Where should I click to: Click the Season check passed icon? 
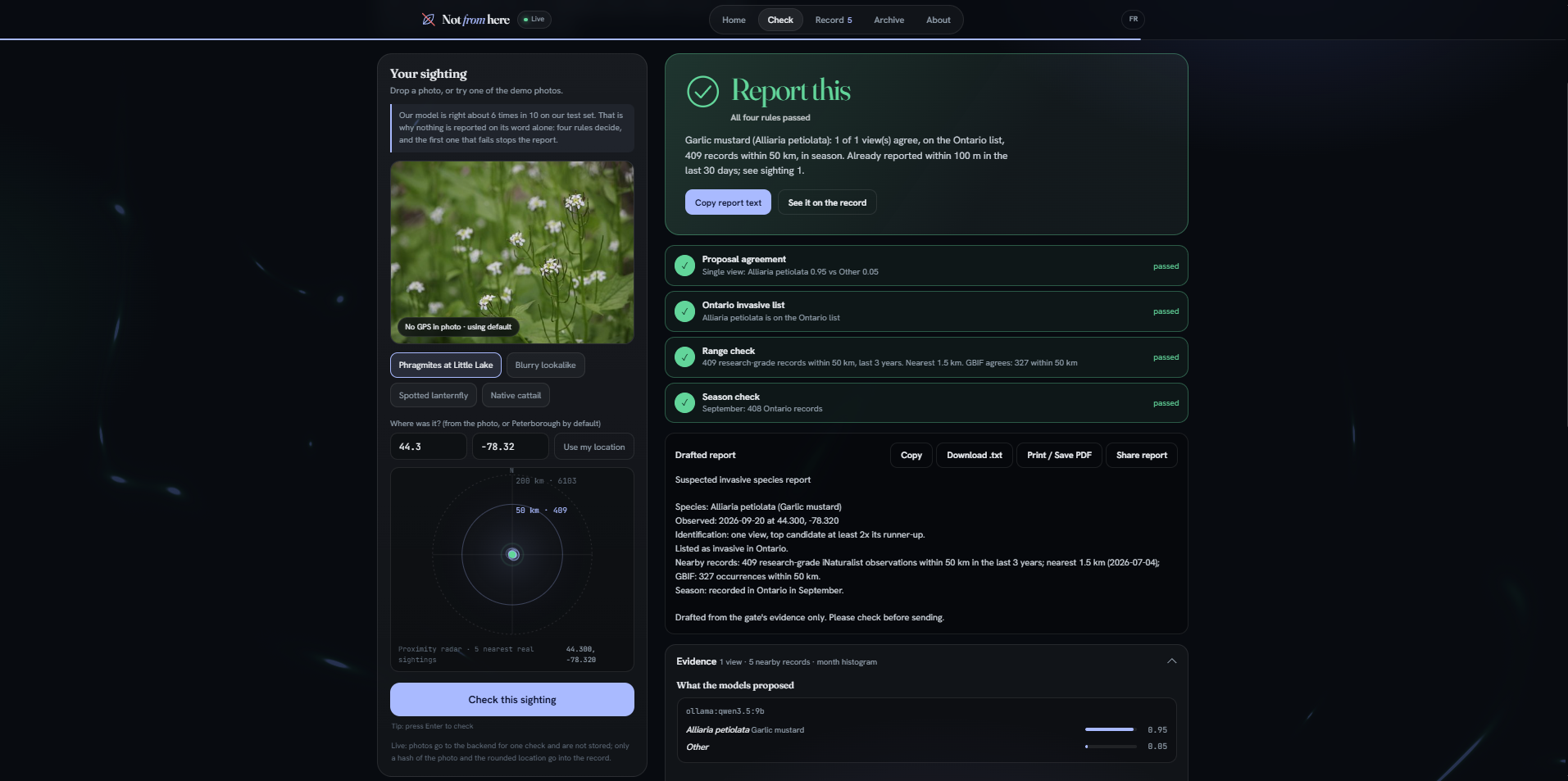684,403
